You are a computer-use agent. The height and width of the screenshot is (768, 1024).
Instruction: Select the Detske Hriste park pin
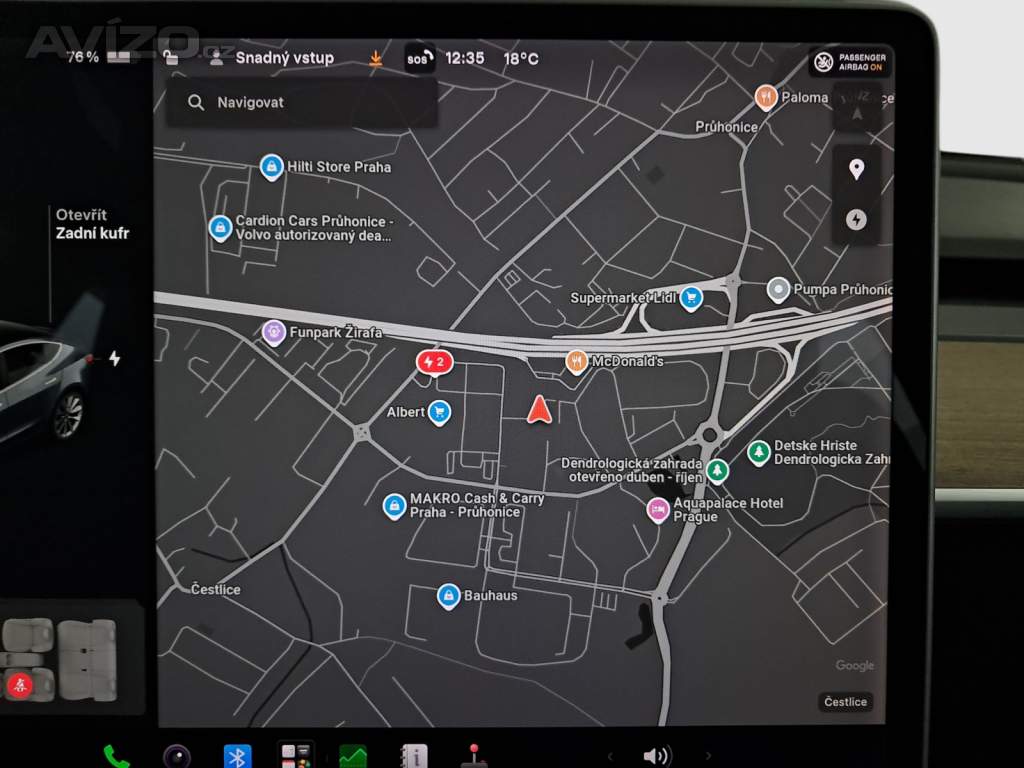pyautogui.click(x=758, y=452)
